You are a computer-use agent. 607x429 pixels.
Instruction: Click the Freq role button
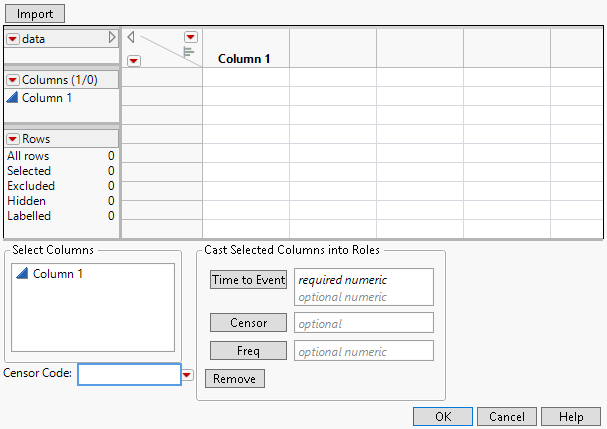[x=248, y=351]
